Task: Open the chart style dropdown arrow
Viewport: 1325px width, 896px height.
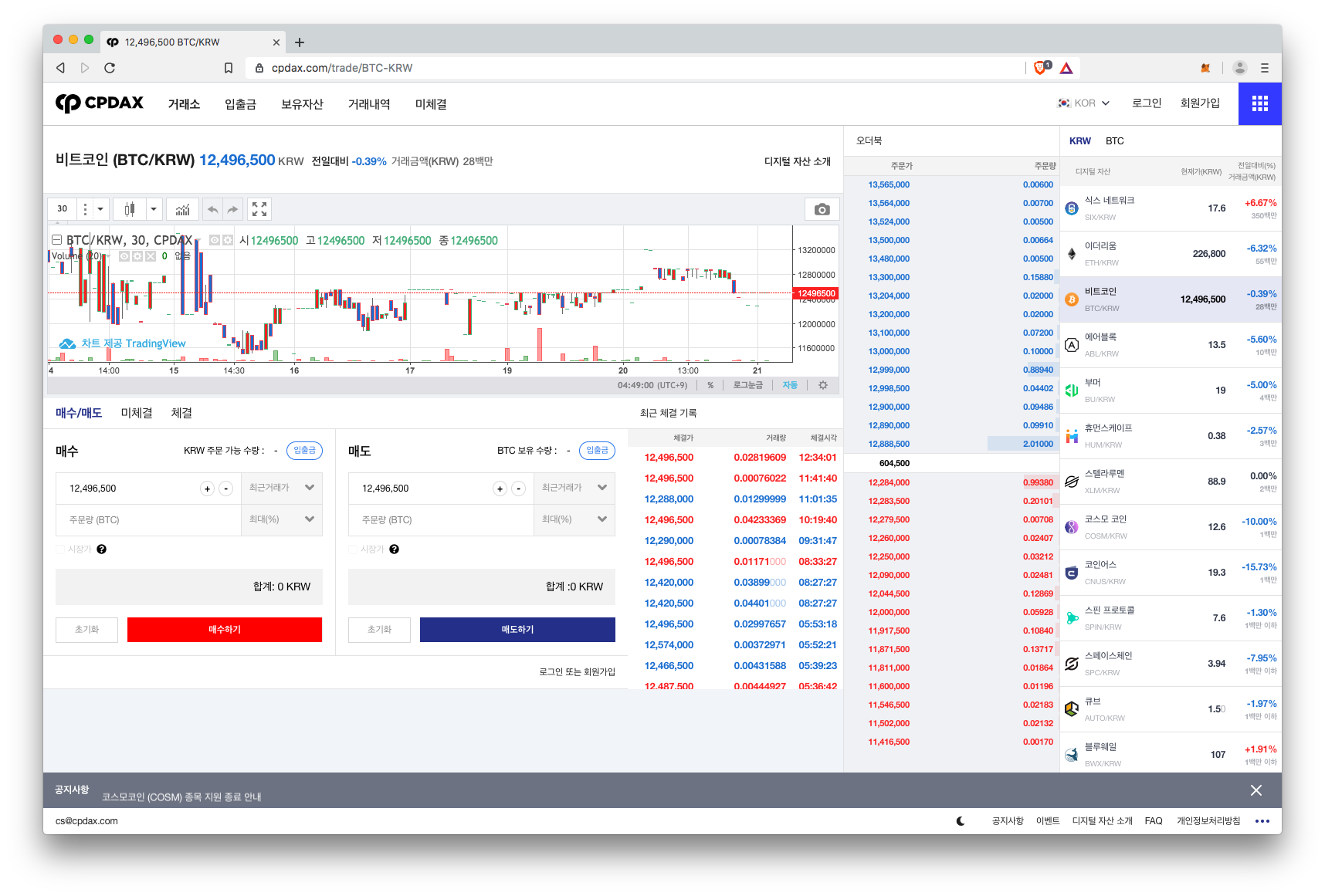Action: (154, 209)
